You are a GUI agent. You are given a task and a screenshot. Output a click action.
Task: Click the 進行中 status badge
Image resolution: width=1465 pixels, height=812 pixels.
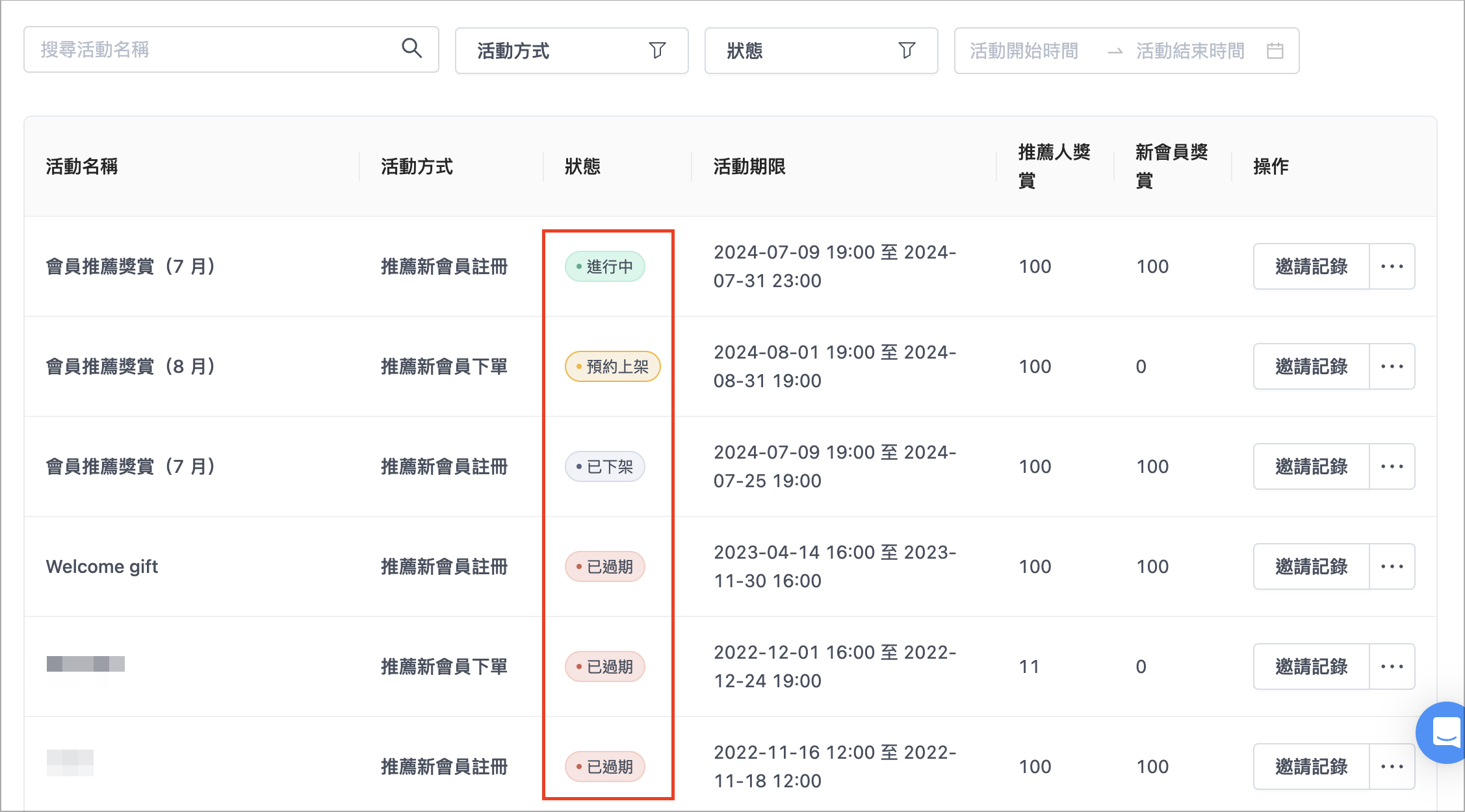click(x=604, y=266)
